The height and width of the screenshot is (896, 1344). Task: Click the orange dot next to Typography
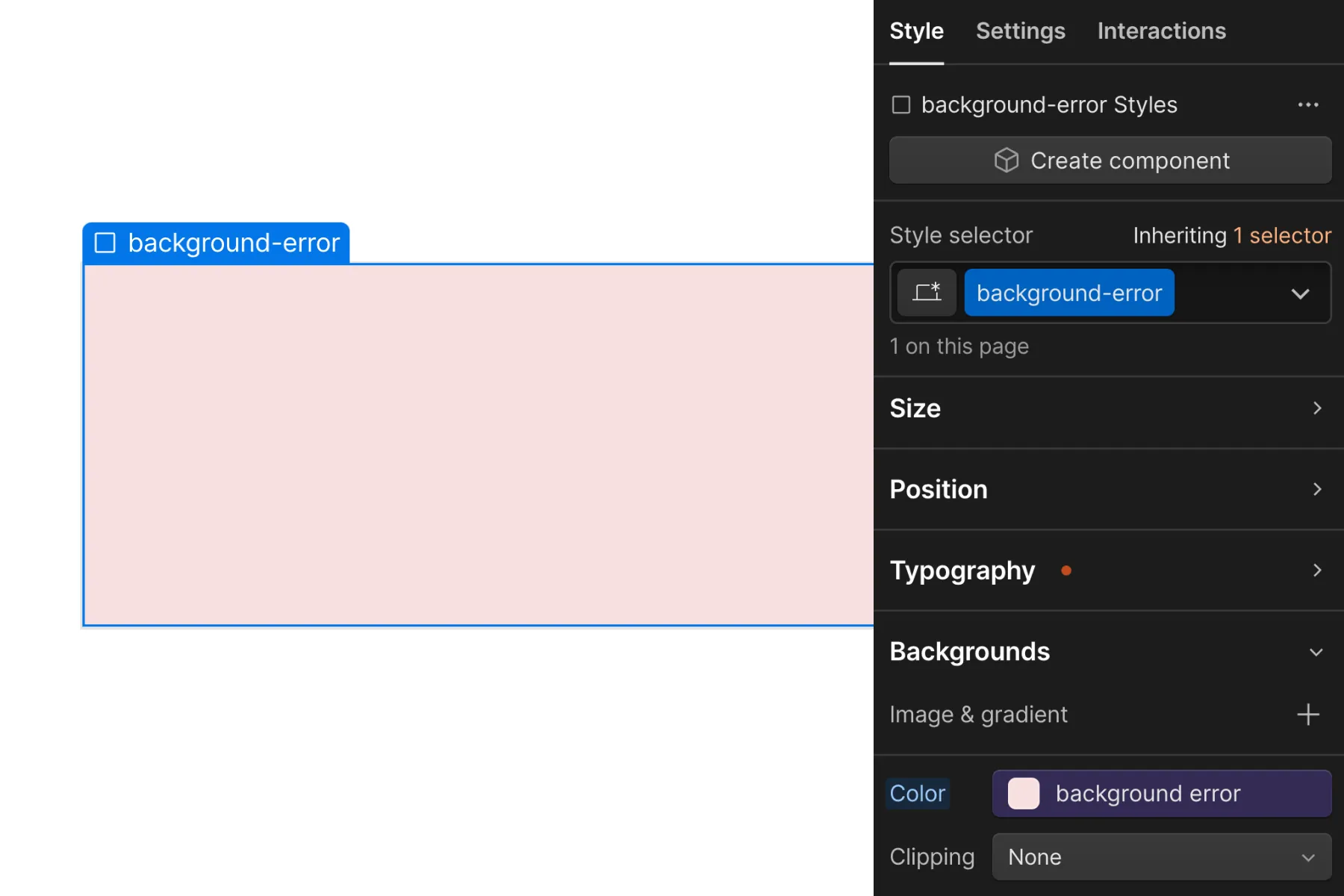click(1066, 571)
